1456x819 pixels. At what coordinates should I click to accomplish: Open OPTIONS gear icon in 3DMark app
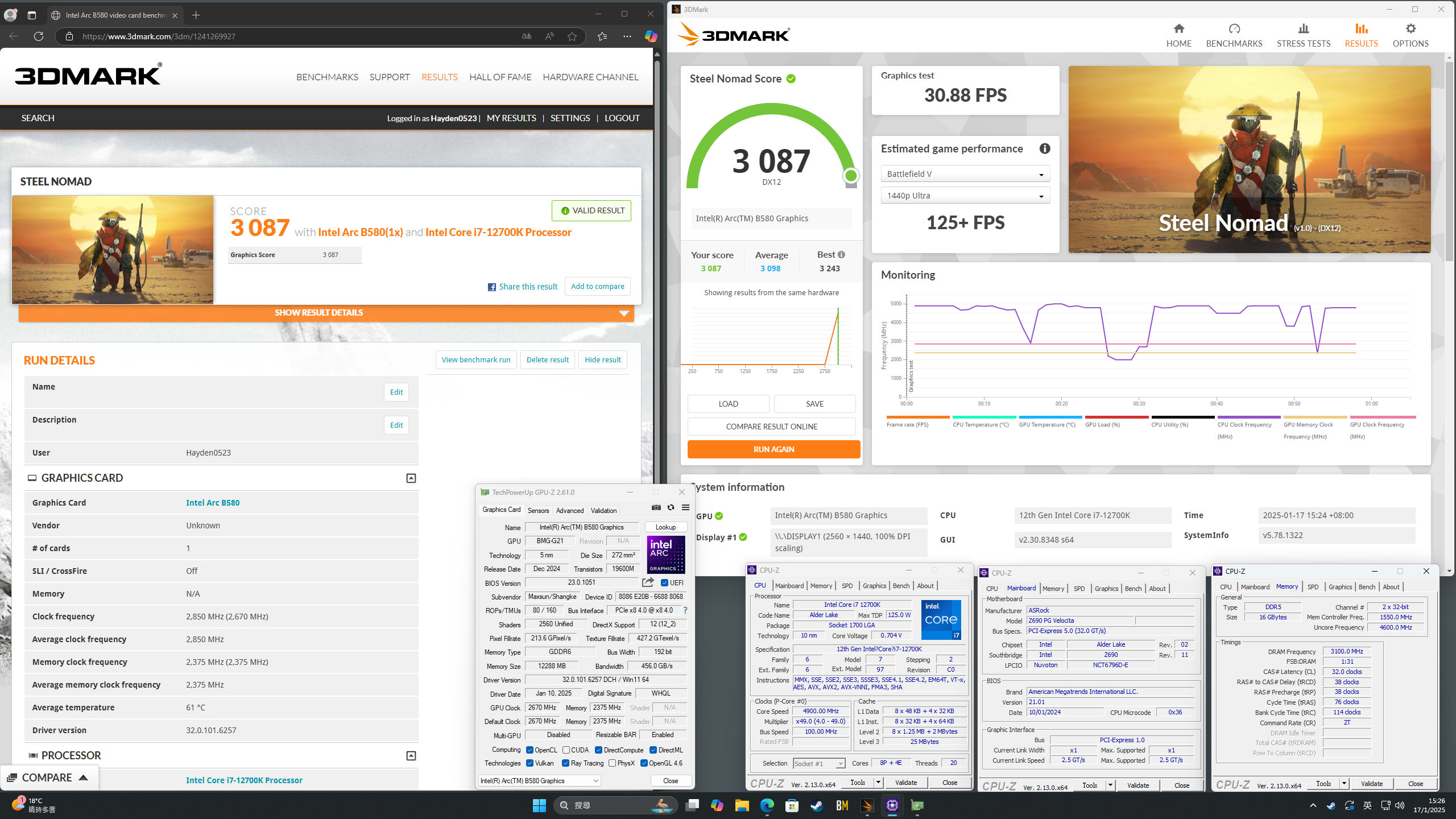[1410, 28]
